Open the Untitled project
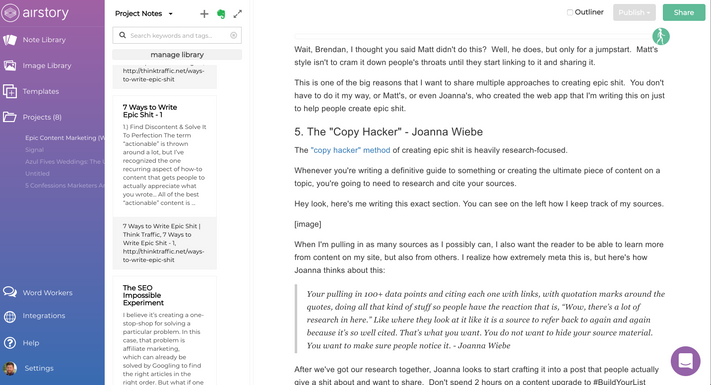This screenshot has width=711, height=385. tap(37, 173)
